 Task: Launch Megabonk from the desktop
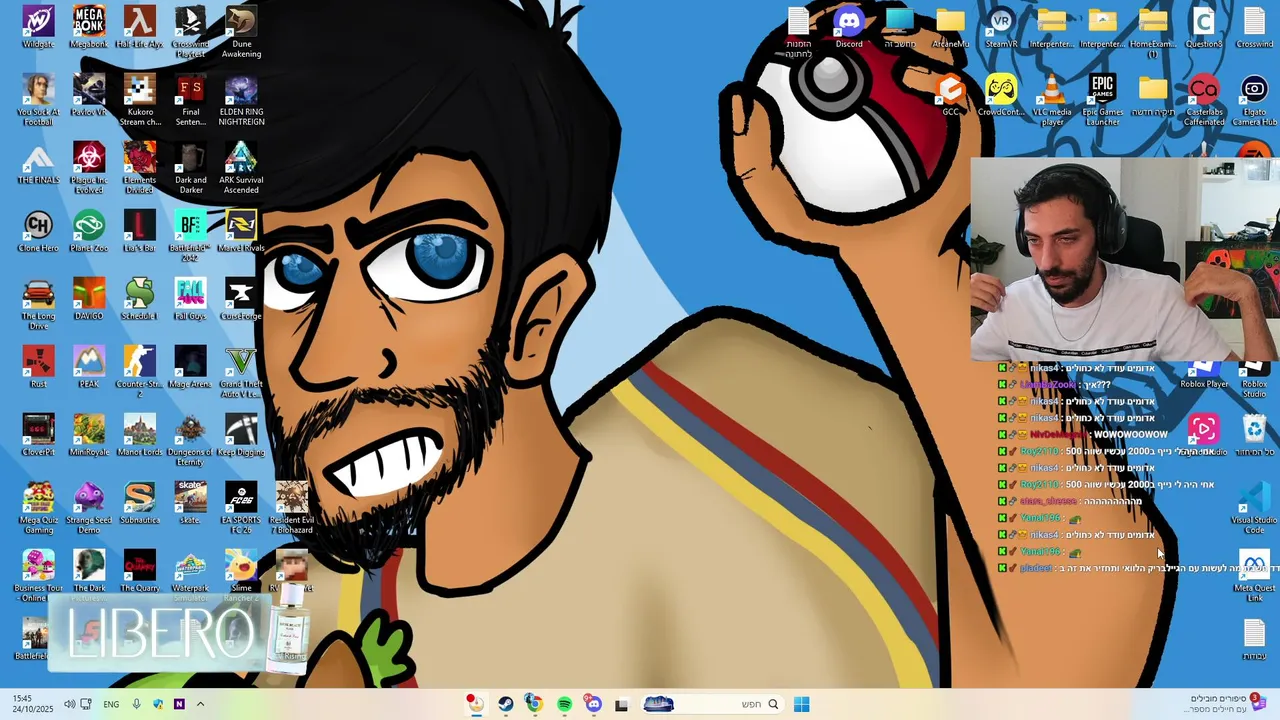(89, 27)
